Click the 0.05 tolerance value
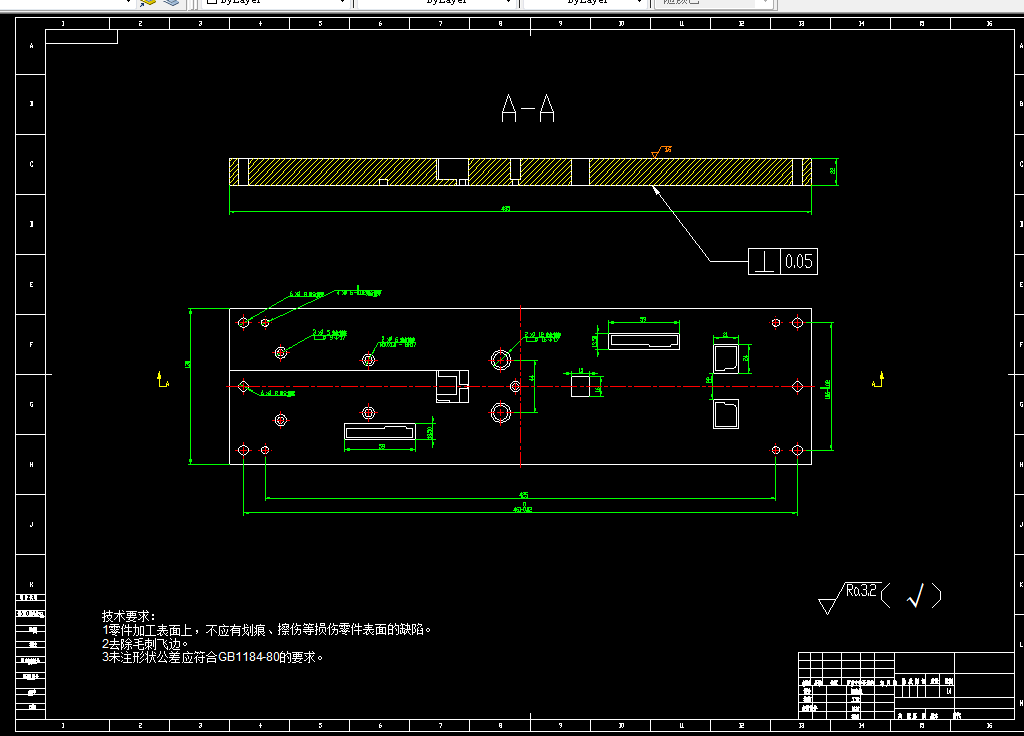 pyautogui.click(x=799, y=261)
